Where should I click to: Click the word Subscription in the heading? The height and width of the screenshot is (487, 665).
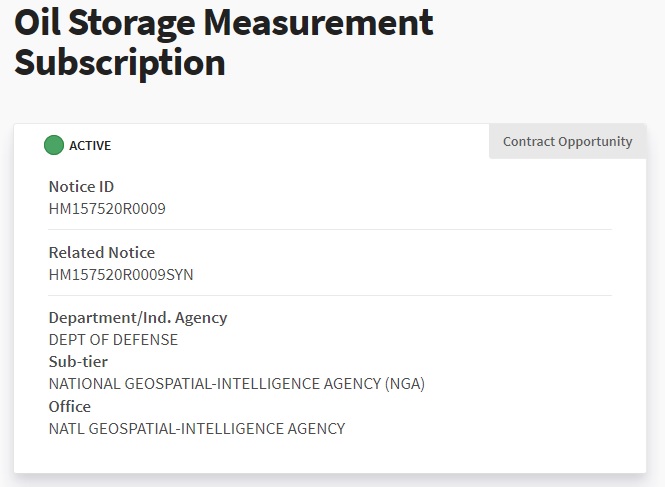[x=120, y=62]
